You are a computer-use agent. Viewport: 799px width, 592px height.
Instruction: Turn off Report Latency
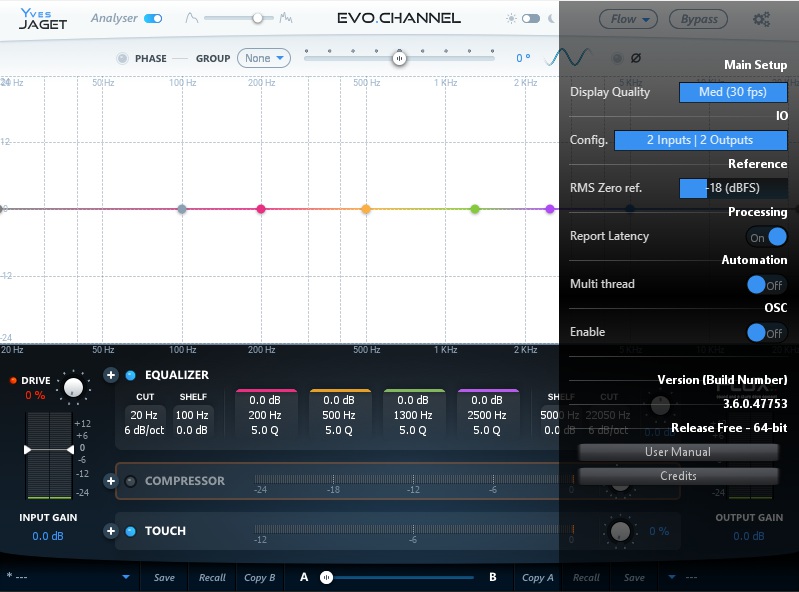pos(767,237)
